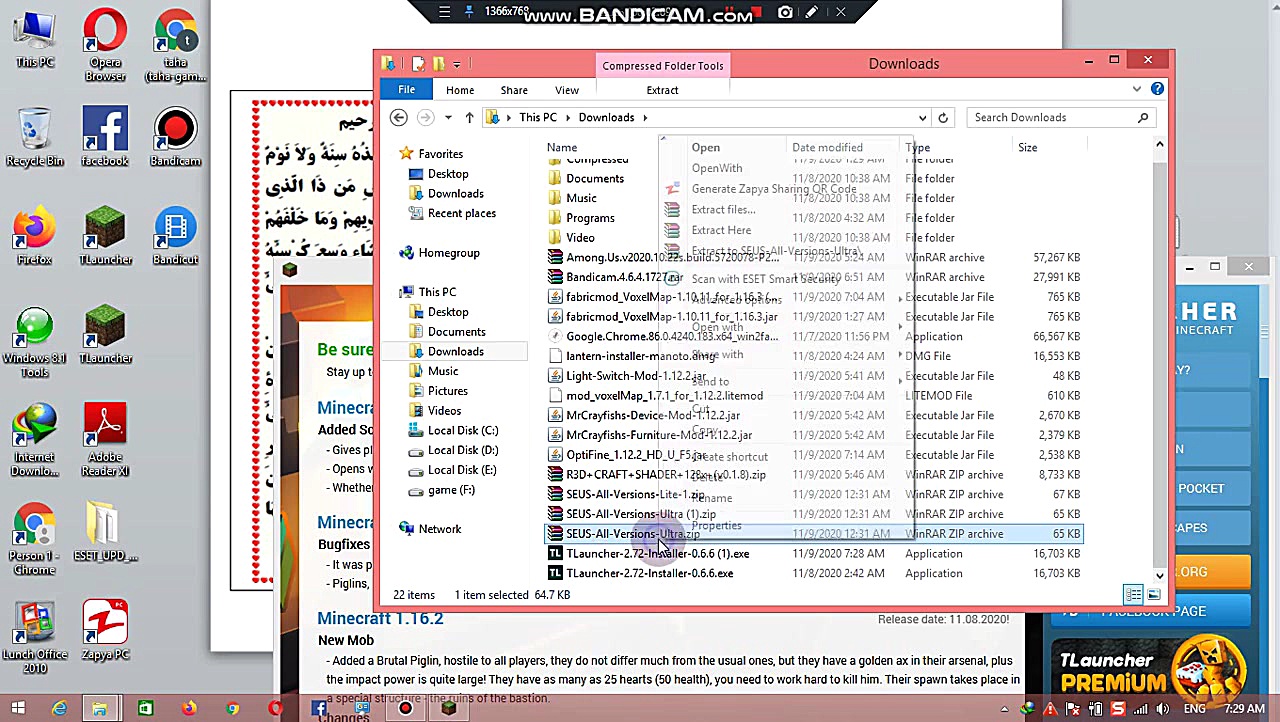This screenshot has height=722, width=1280.
Task: Click the file list scroll-down arrow
Action: (x=1159, y=575)
